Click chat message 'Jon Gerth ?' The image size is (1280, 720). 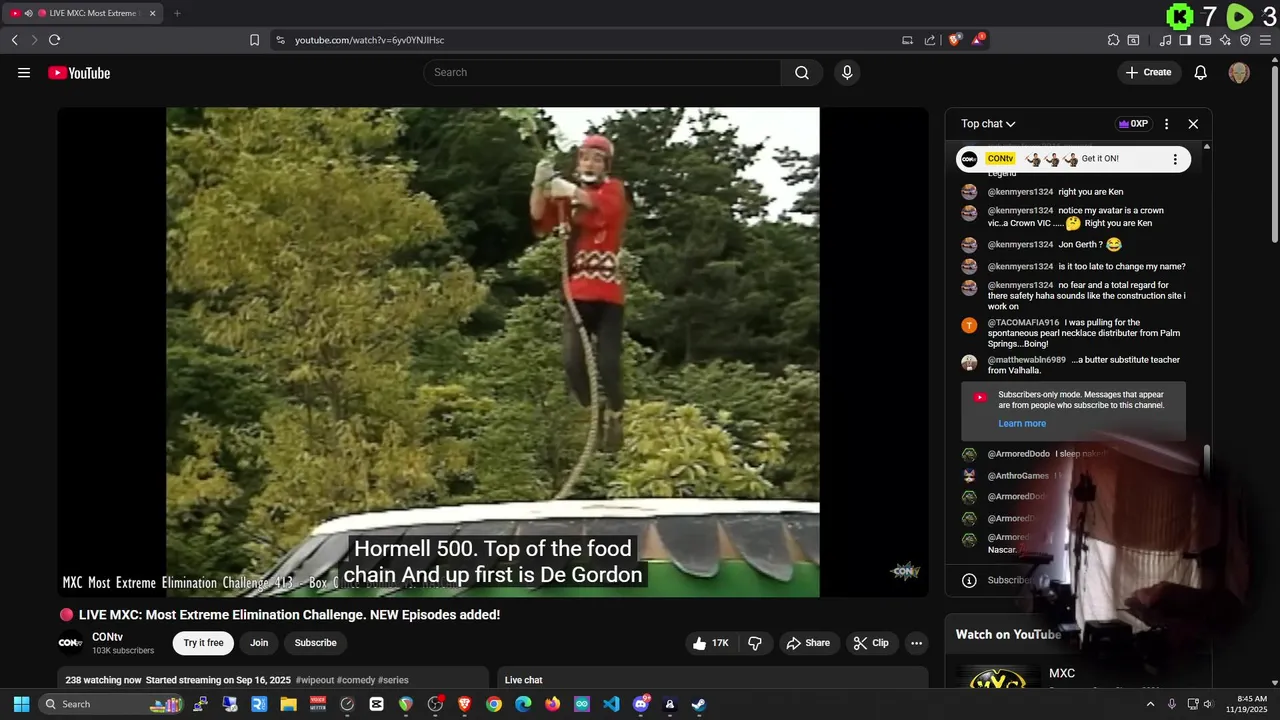(1081, 245)
